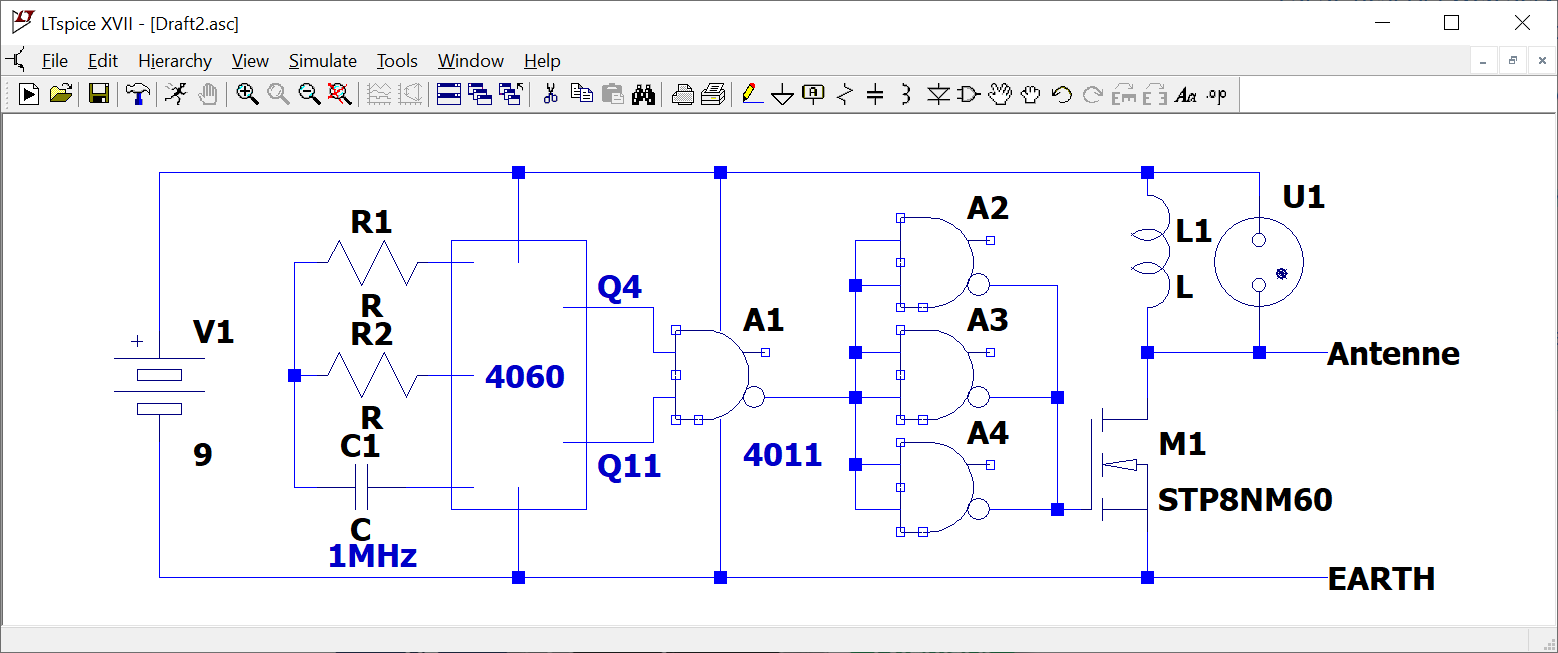
Task: Minimize the inner document window
Action: point(1483,61)
